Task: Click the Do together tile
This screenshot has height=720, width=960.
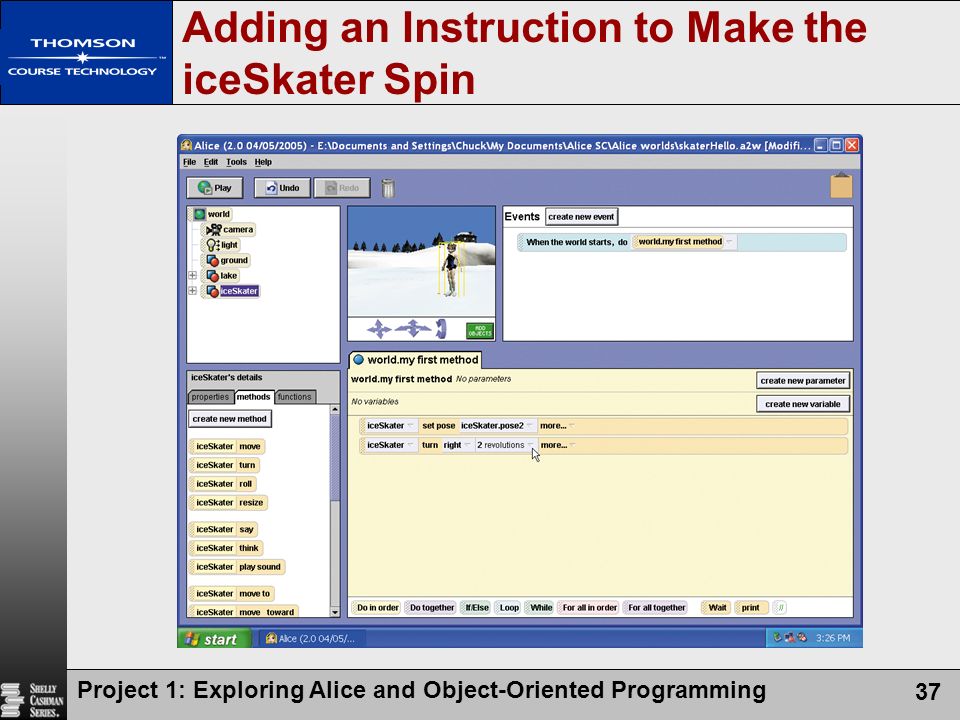Action: [x=432, y=607]
